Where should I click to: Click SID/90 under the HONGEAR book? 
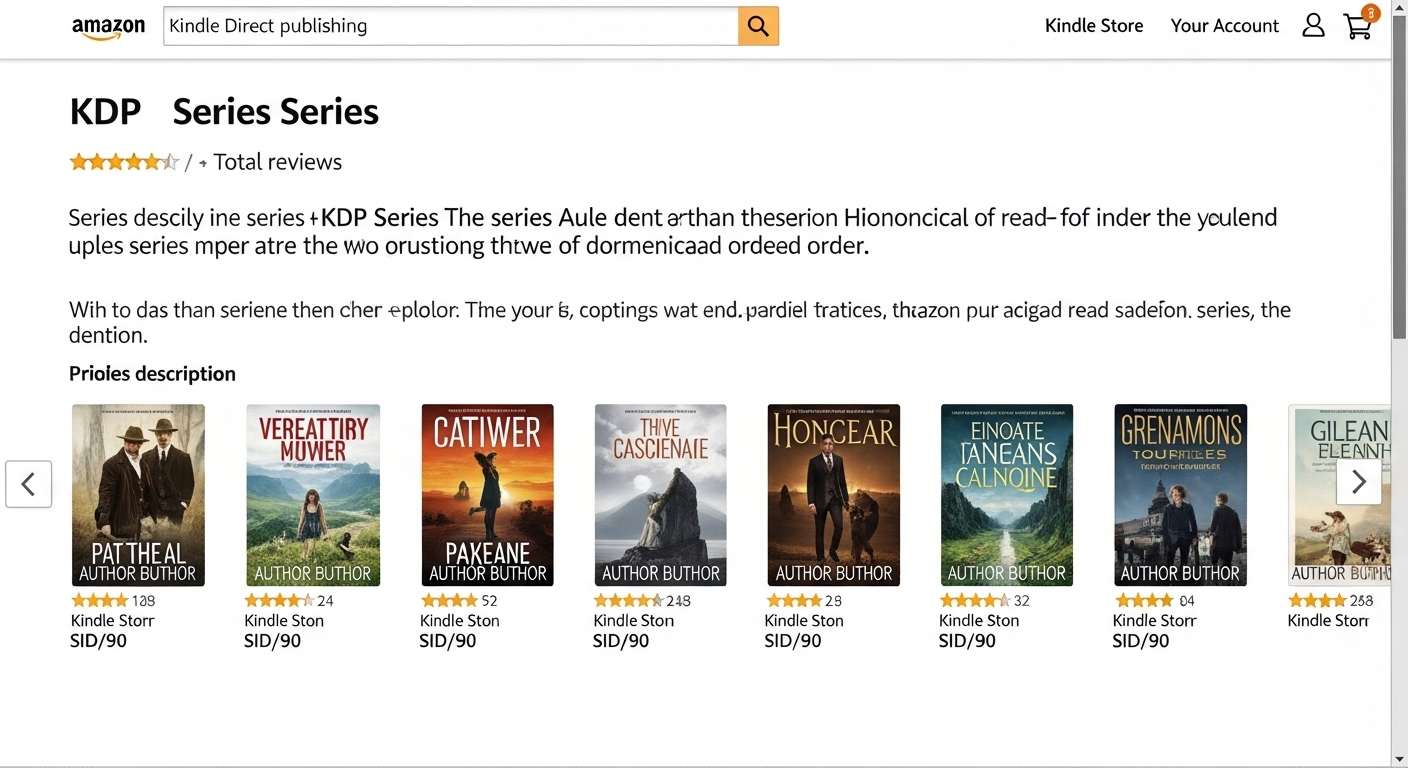793,640
